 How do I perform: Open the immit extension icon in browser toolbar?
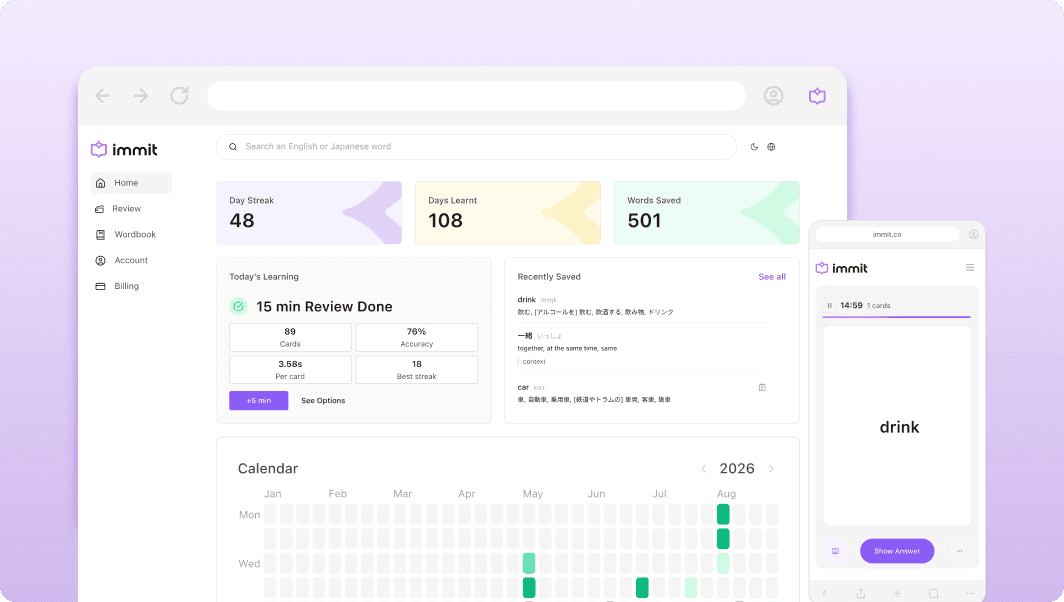pyautogui.click(x=817, y=96)
